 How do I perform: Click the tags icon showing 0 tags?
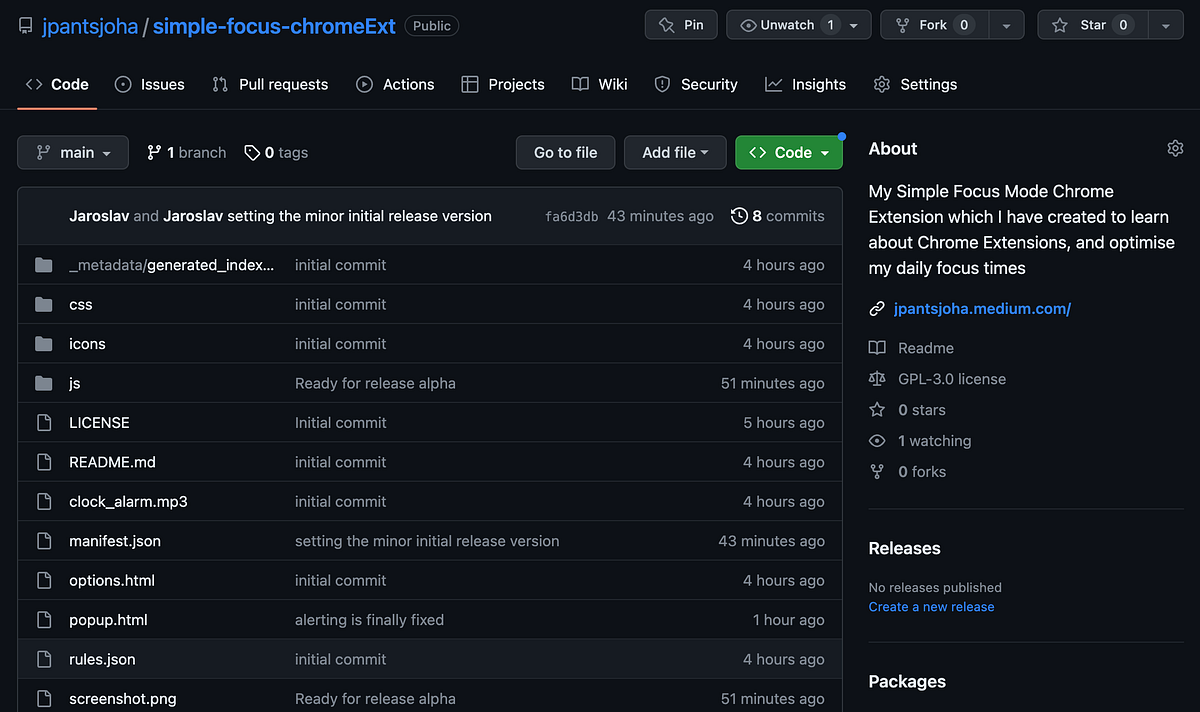tap(251, 152)
